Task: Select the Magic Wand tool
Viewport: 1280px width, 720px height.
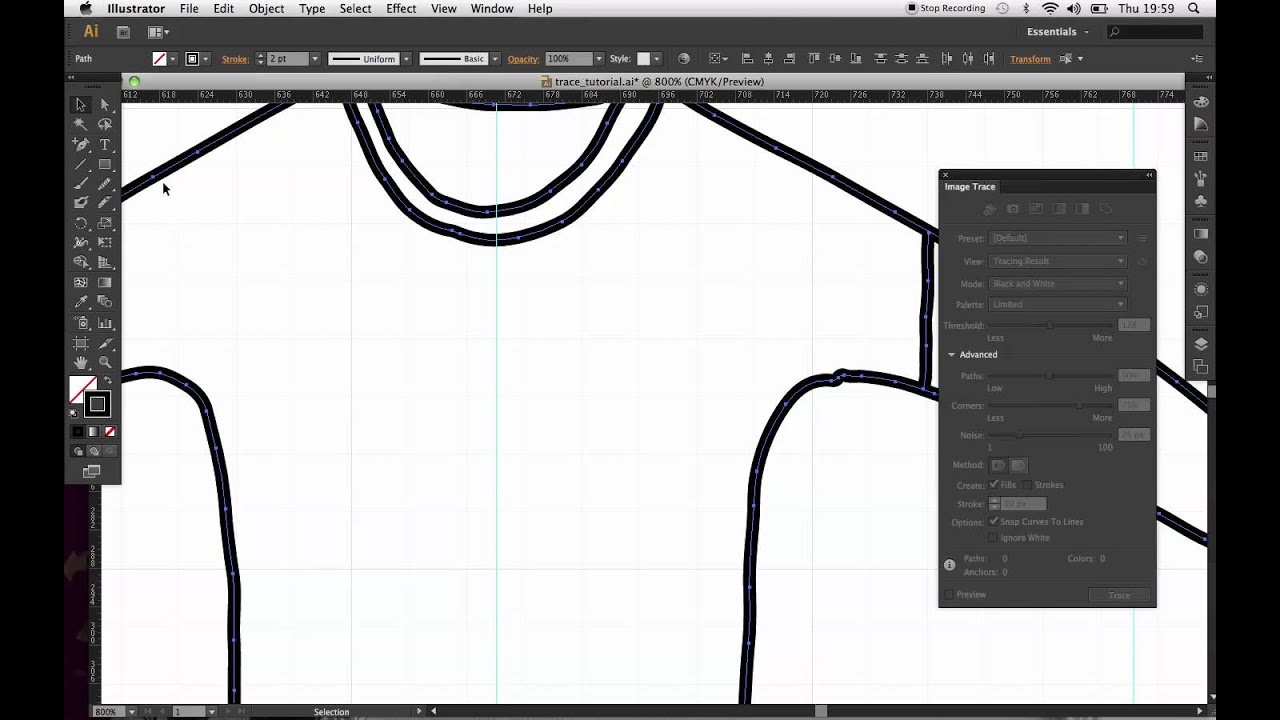Action: click(x=81, y=124)
